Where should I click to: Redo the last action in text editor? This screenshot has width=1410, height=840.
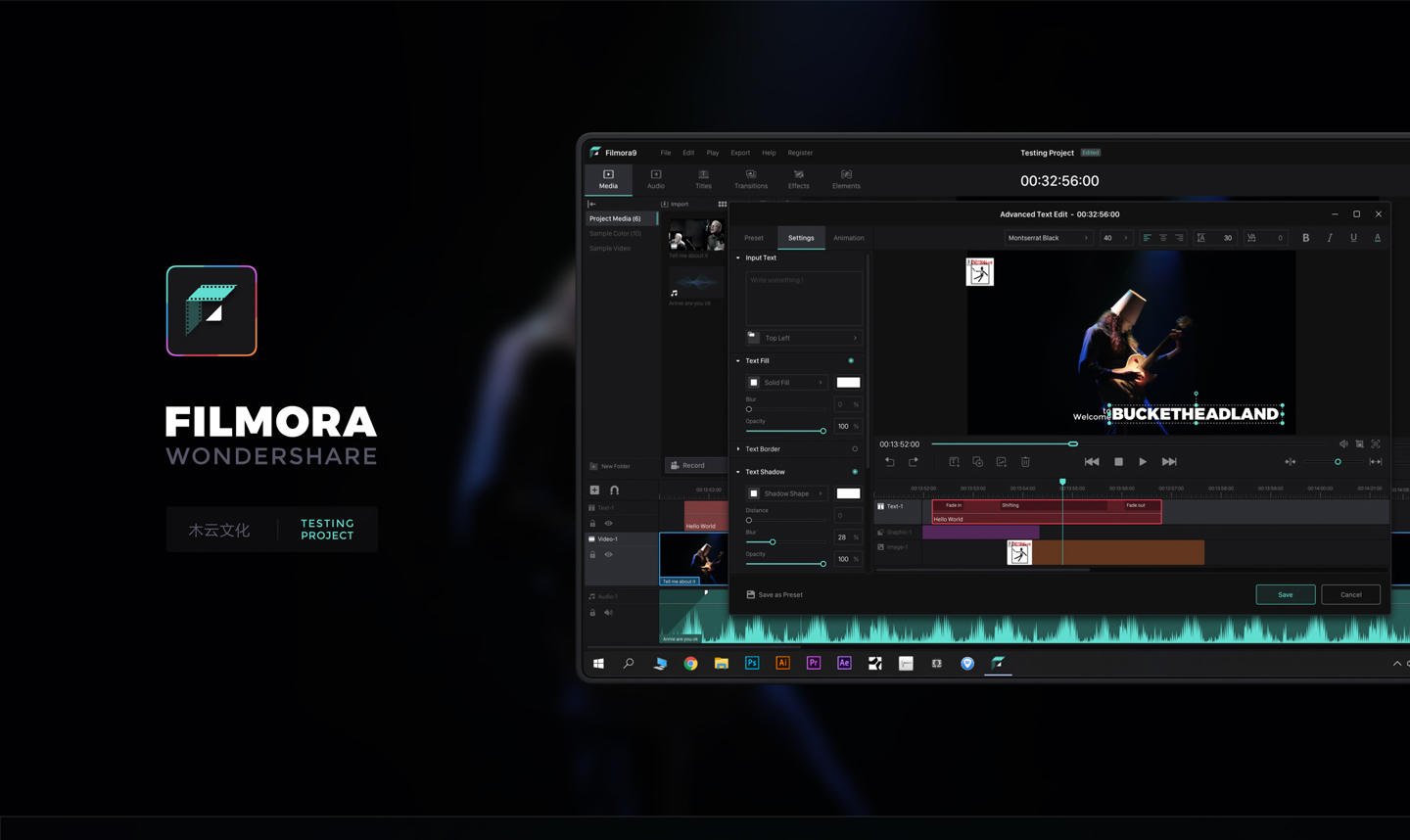914,462
